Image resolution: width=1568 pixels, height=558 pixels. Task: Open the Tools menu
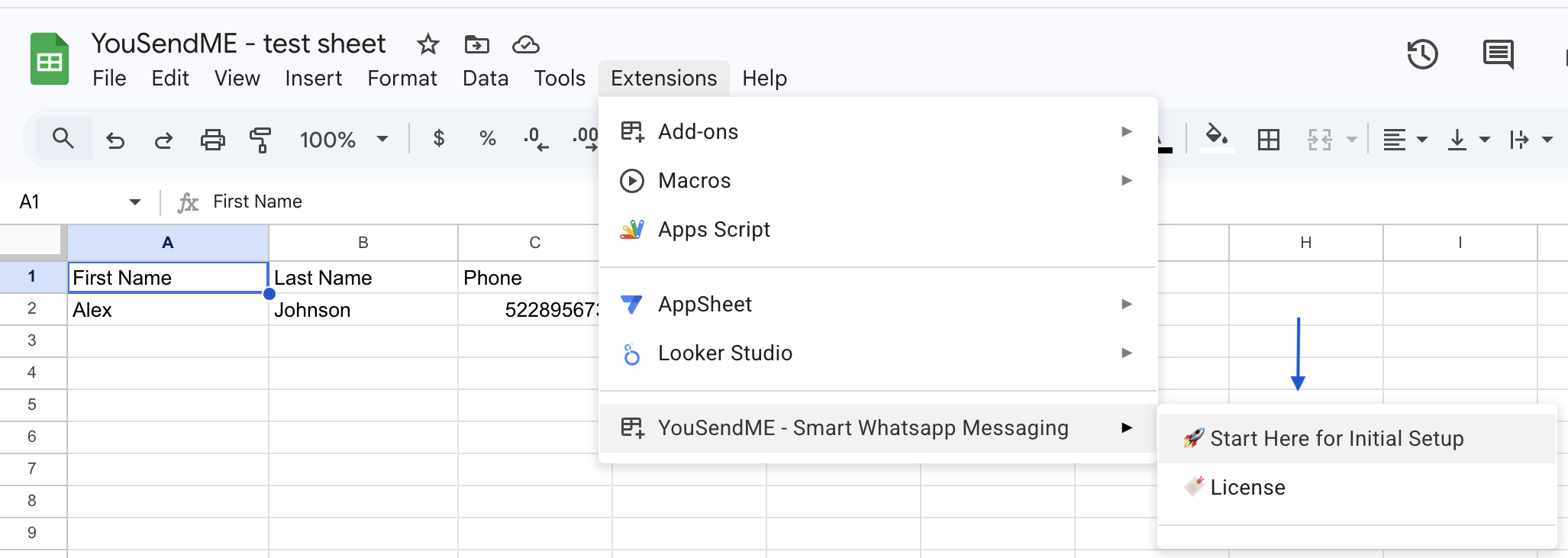click(x=560, y=78)
